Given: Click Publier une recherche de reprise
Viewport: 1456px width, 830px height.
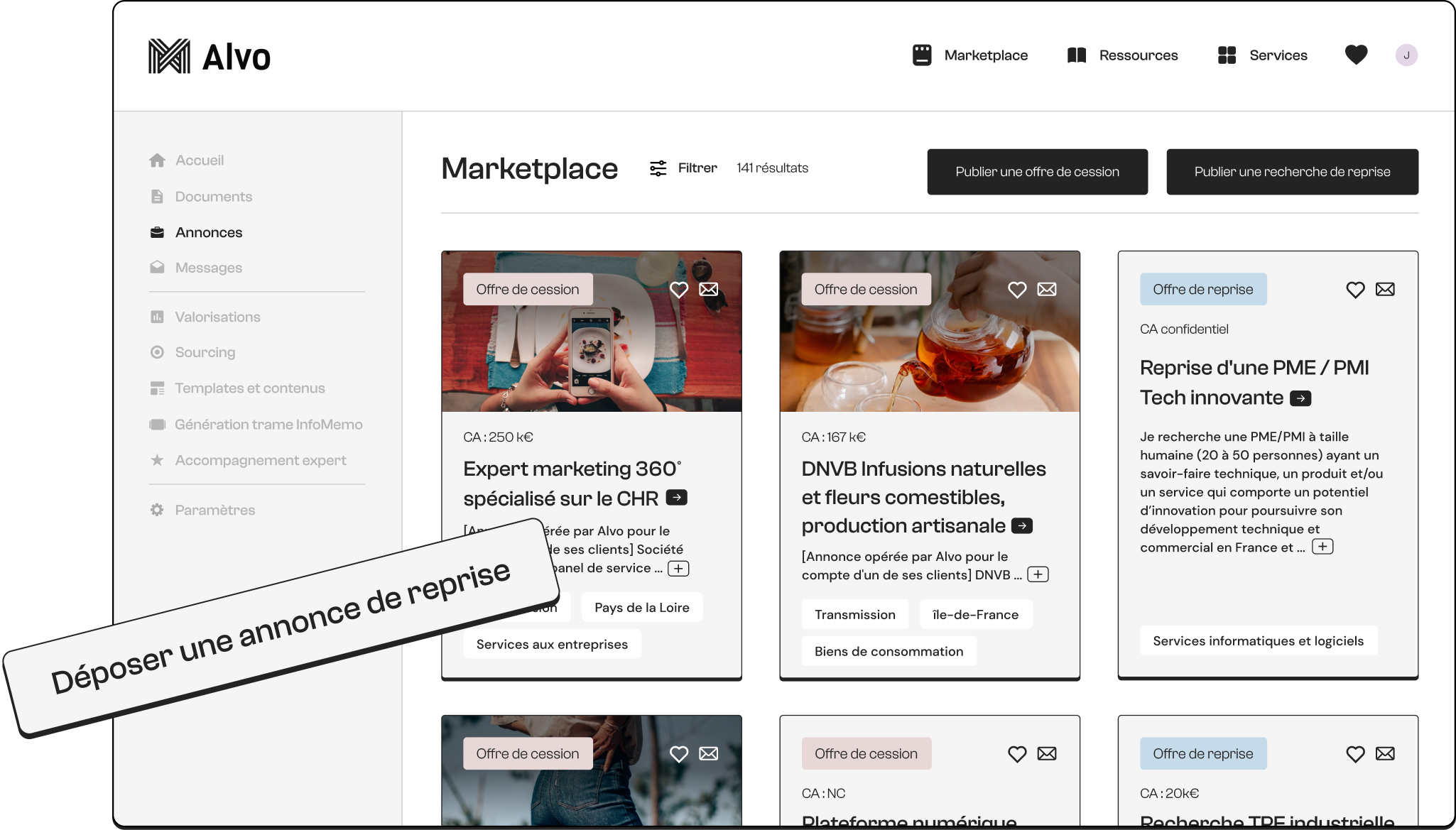Looking at the screenshot, I should click(1292, 172).
